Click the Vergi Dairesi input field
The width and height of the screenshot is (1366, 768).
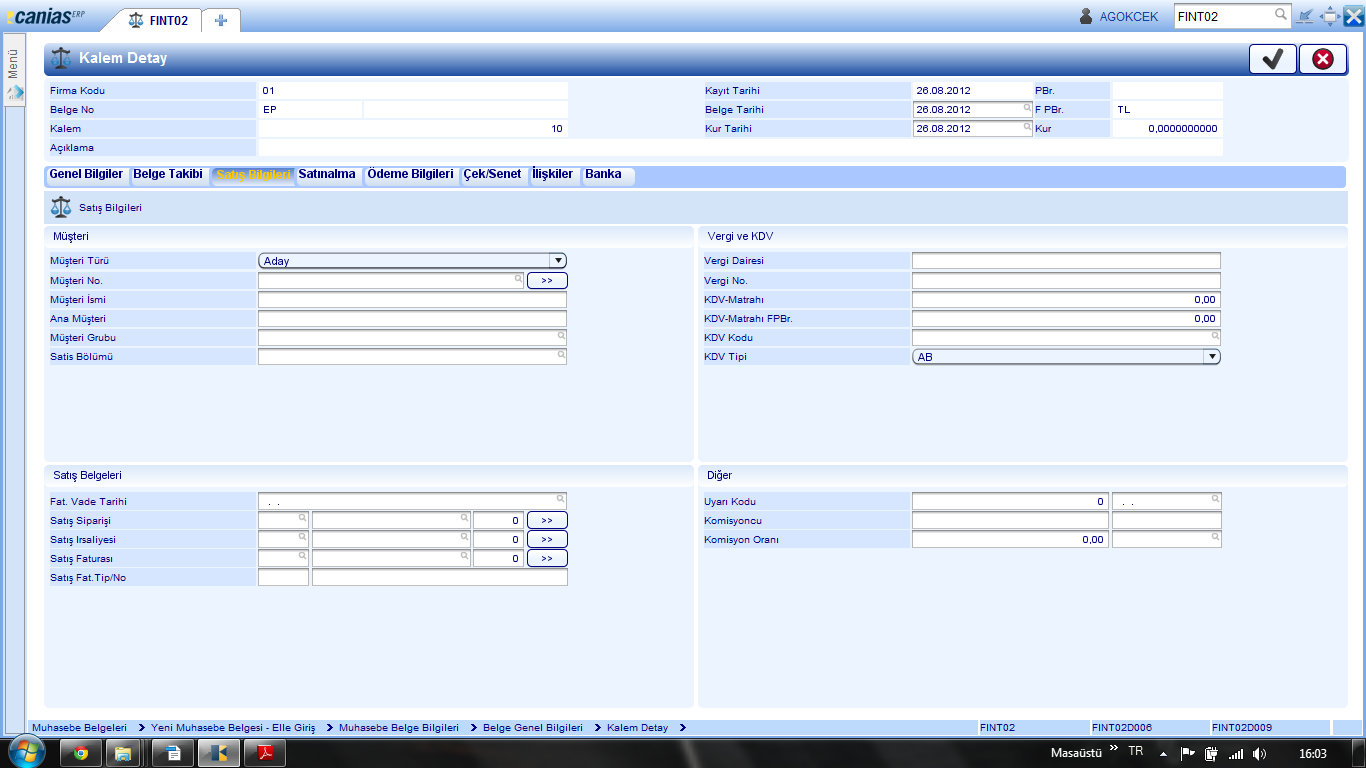point(1066,261)
